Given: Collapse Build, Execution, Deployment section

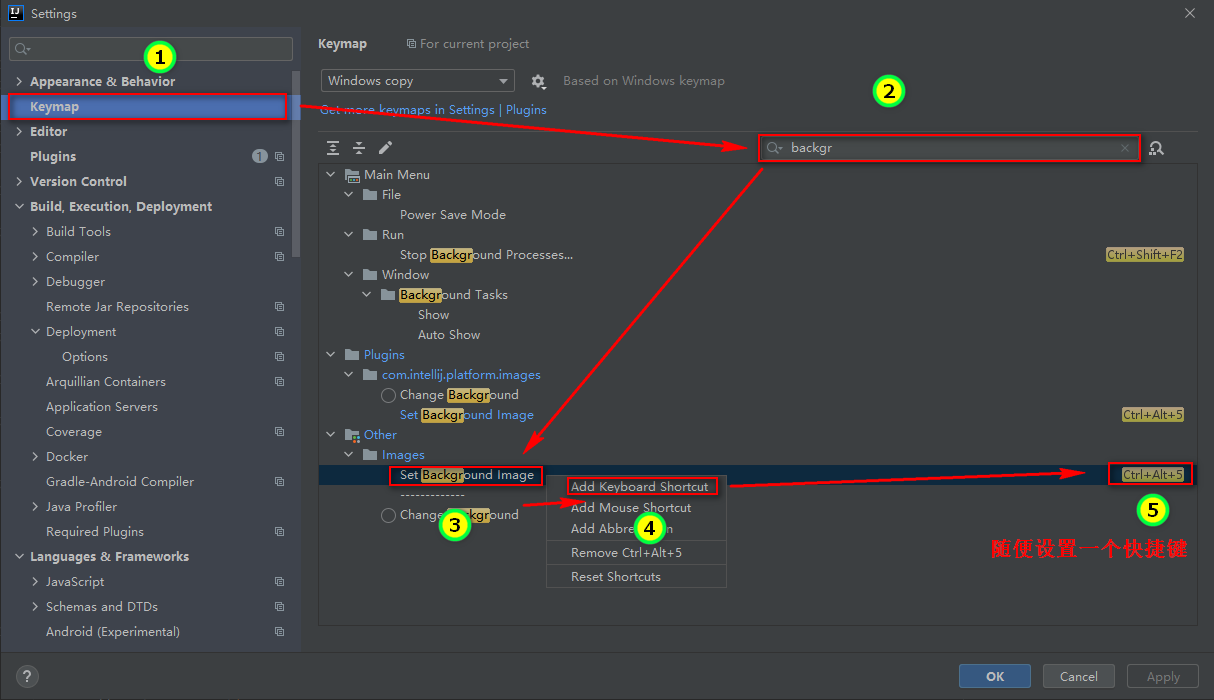Looking at the screenshot, I should [19, 207].
